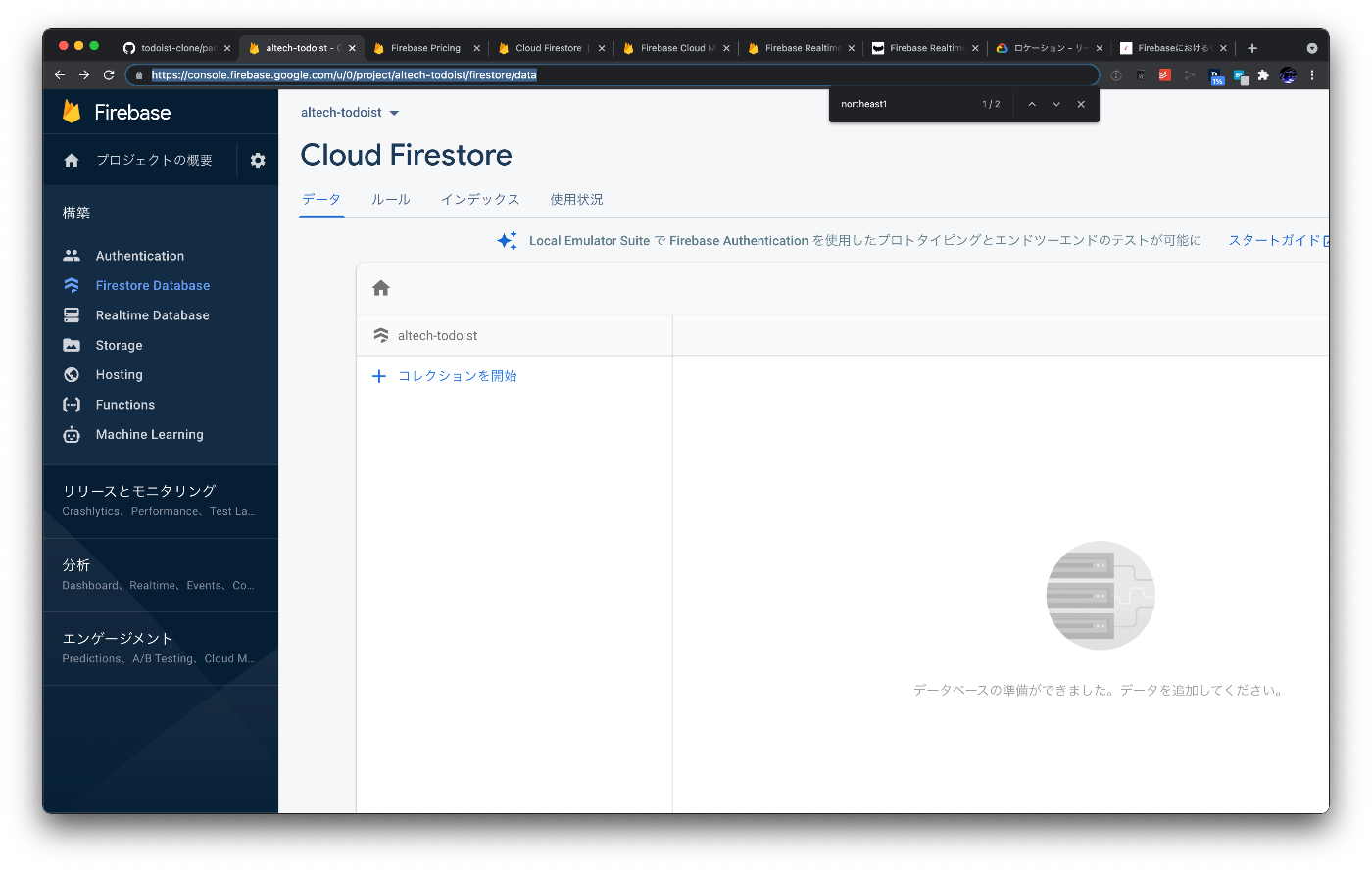Switch to the 使用状況 tab
Image resolution: width=1372 pixels, height=870 pixels.
576,199
